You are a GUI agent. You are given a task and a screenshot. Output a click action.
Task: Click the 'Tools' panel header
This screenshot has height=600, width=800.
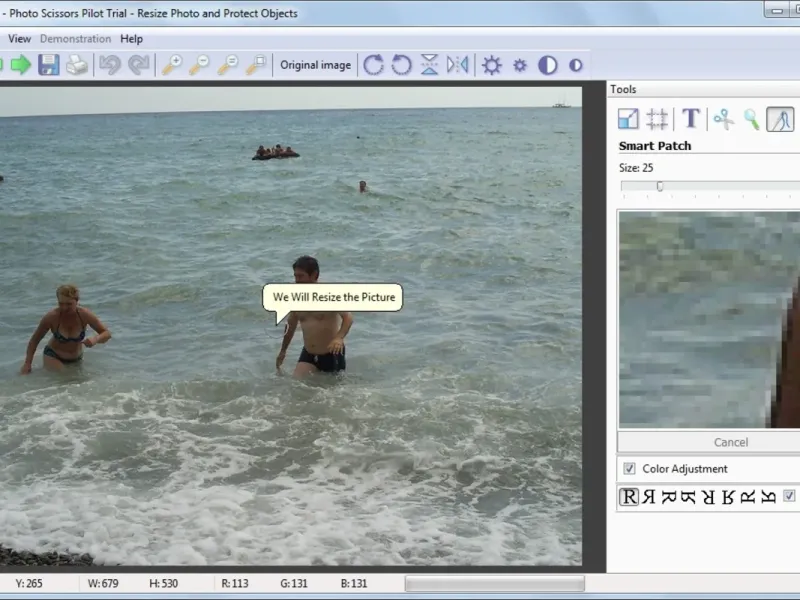[623, 89]
